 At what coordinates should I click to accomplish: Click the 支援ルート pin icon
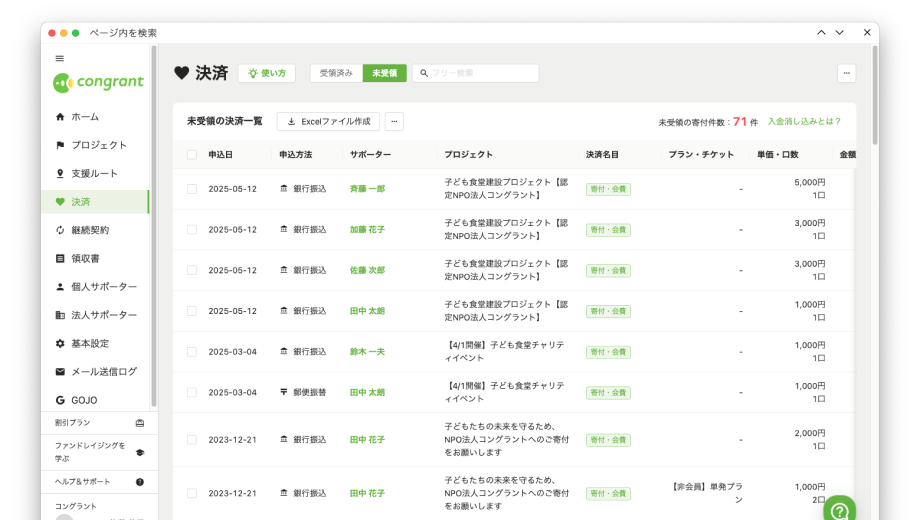[x=60, y=173]
